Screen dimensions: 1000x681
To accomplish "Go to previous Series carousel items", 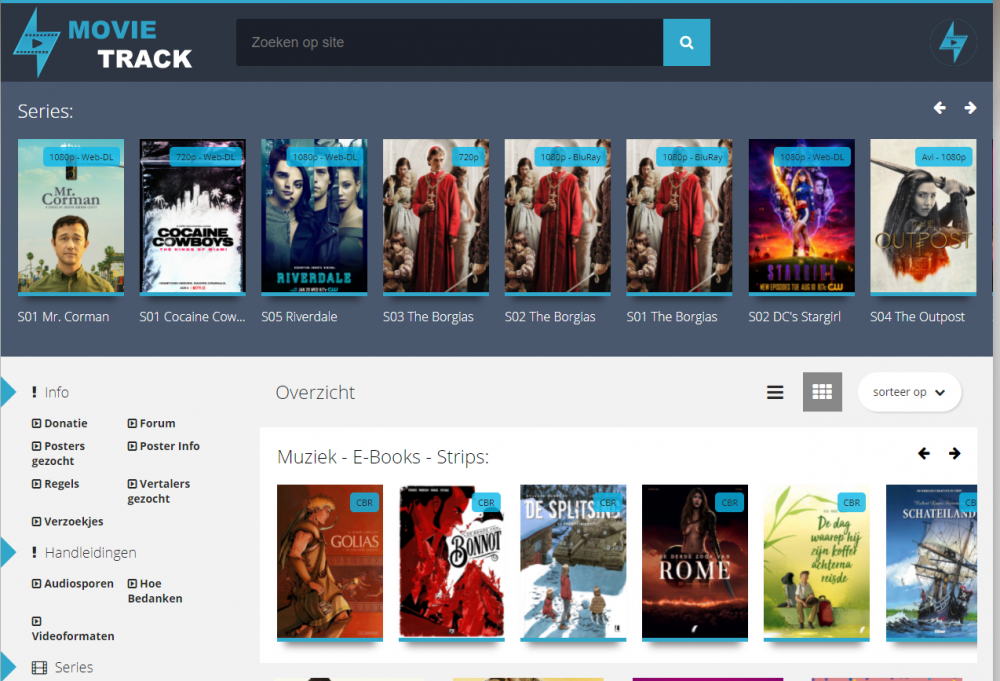I will (939, 108).
